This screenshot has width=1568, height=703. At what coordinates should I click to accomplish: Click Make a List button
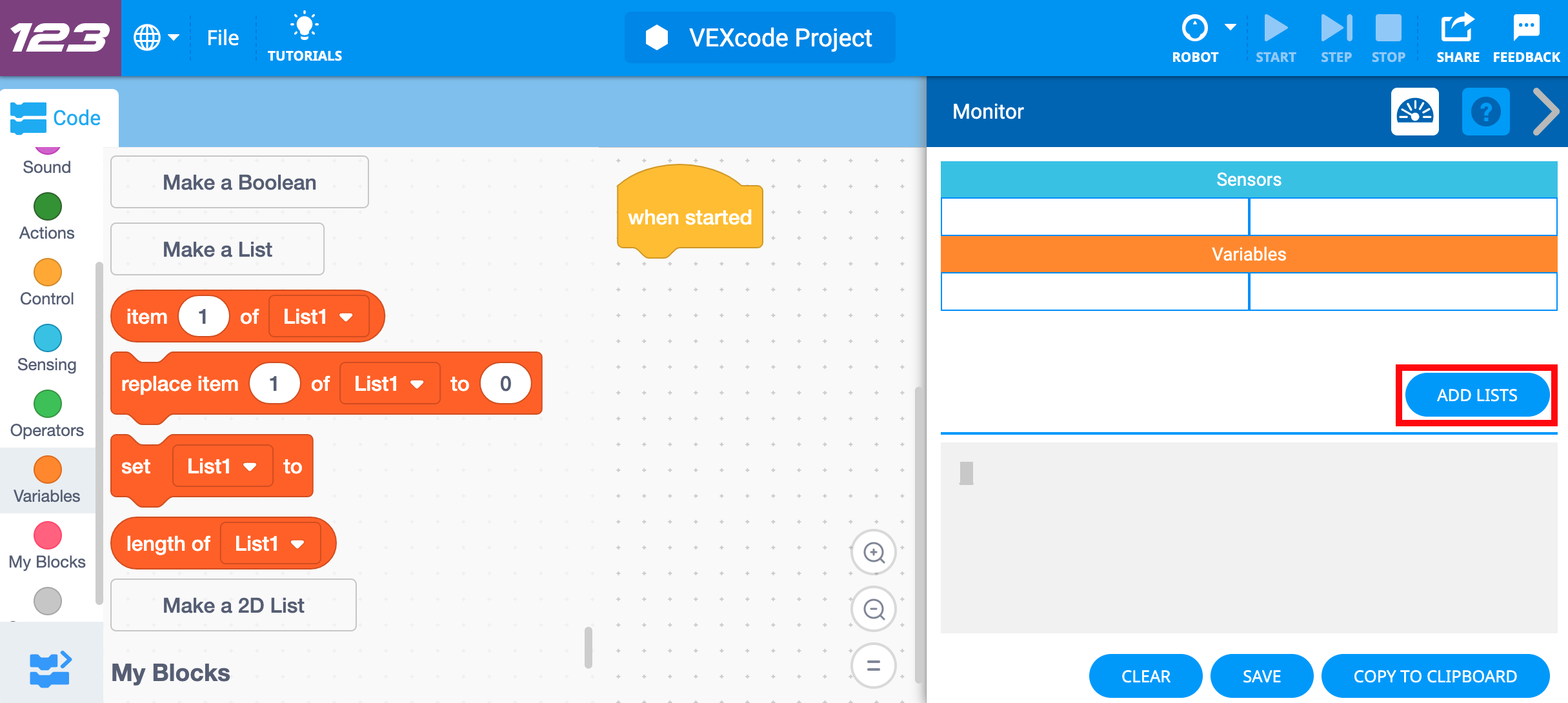[x=217, y=250]
